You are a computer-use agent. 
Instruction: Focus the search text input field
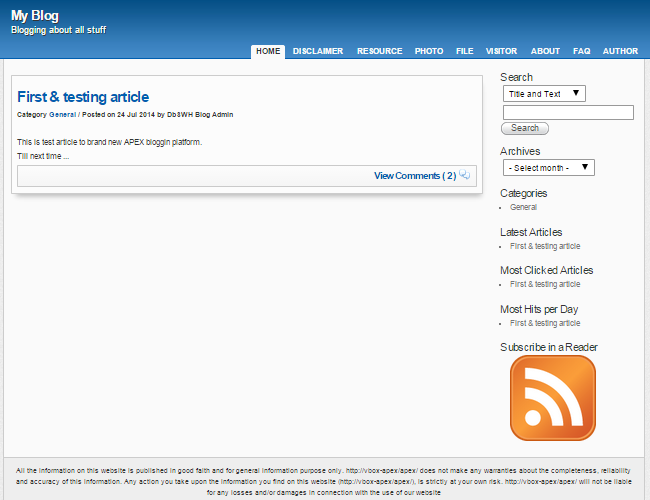(x=568, y=112)
